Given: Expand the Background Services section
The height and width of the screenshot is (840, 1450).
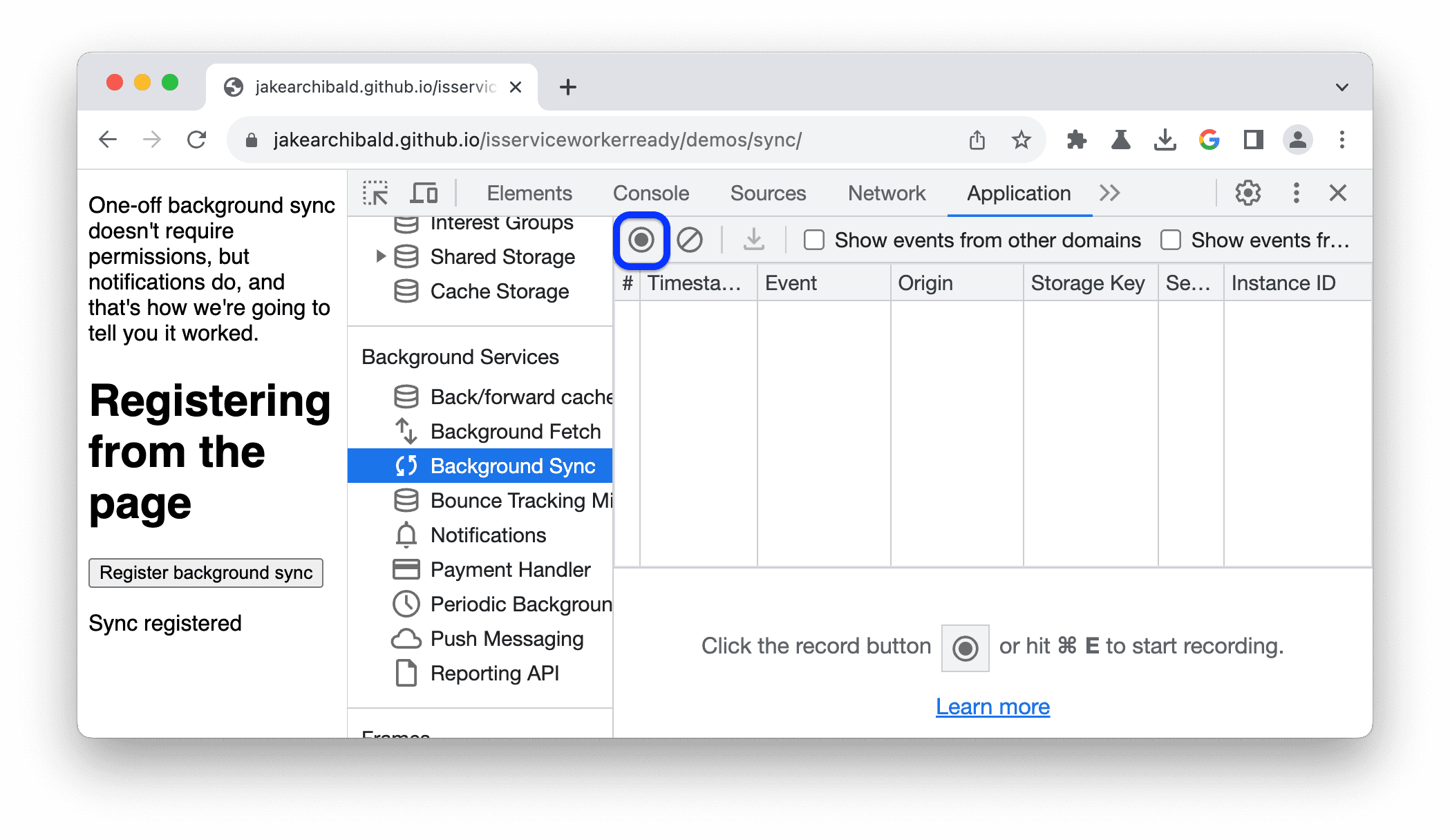Looking at the screenshot, I should [x=461, y=357].
